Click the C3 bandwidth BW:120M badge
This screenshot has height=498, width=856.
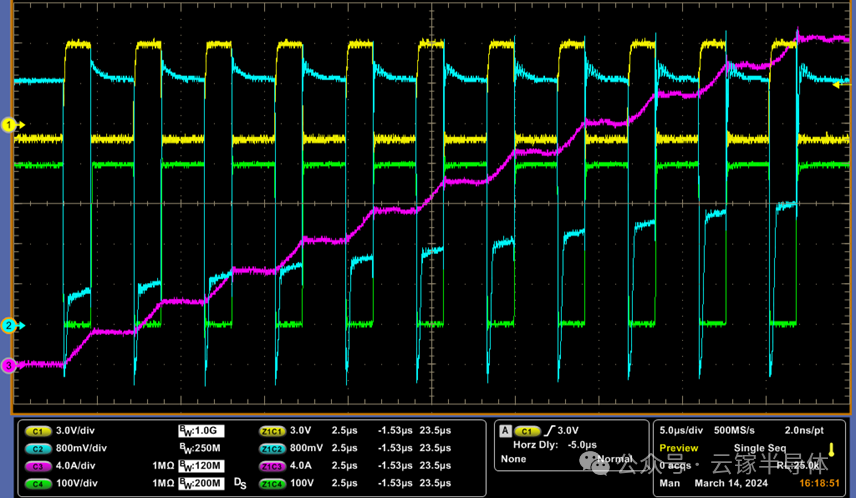click(201, 466)
